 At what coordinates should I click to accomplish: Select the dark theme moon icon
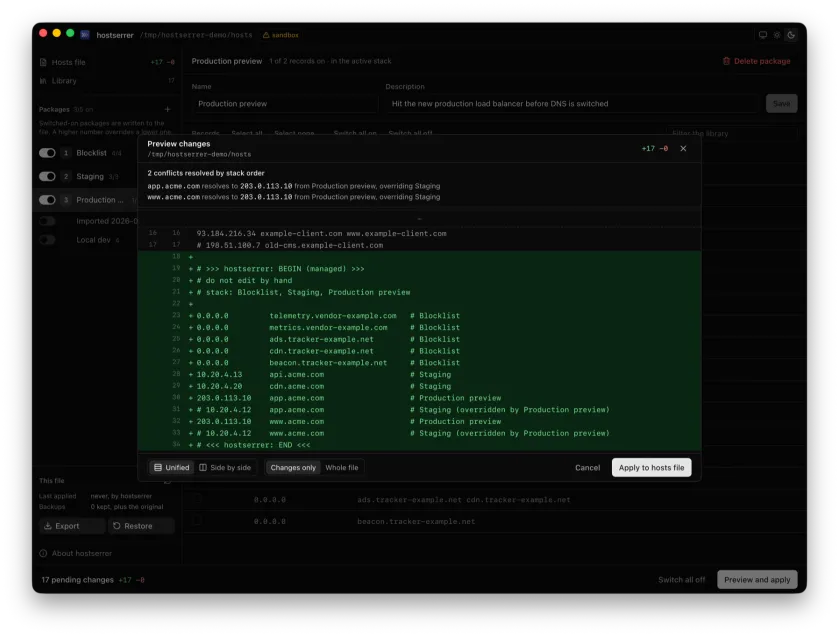(791, 35)
